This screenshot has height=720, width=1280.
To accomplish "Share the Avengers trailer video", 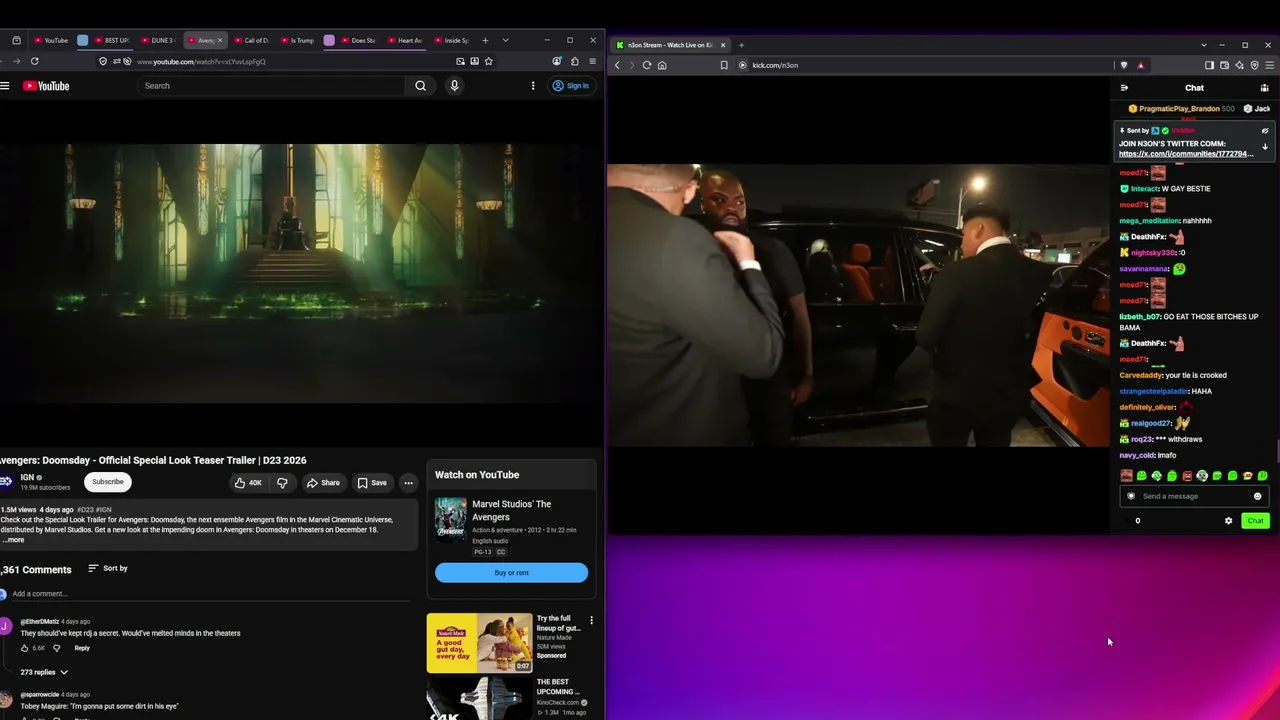I will click(323, 483).
